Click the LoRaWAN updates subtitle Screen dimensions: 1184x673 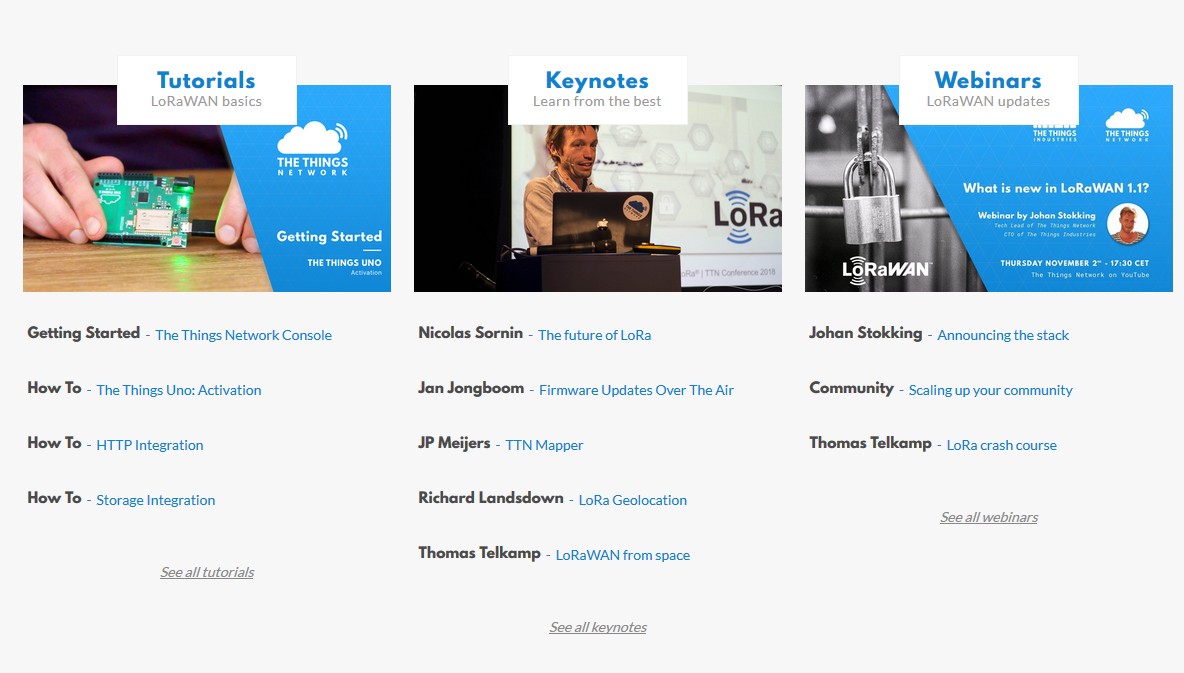tap(988, 101)
